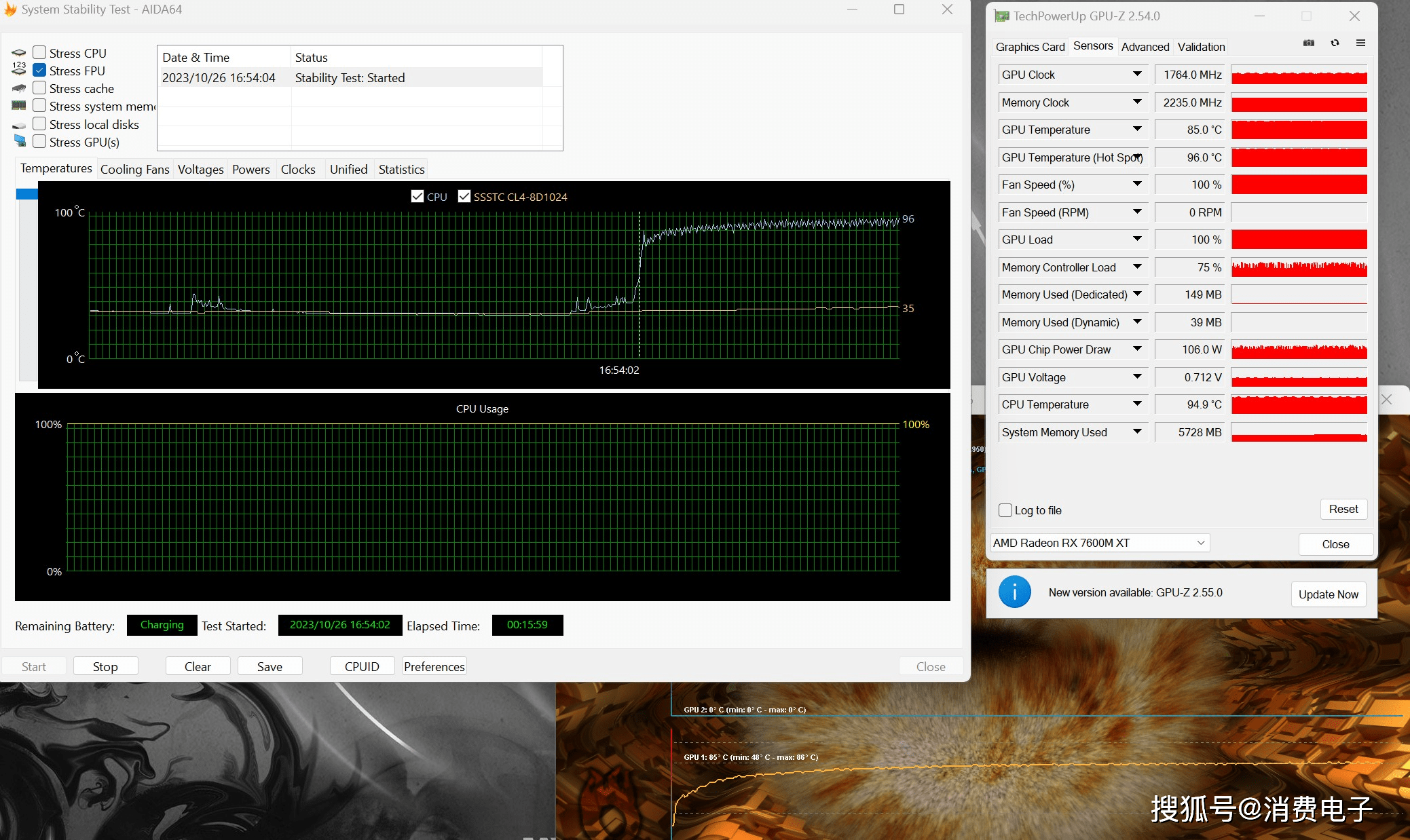Toggle the SSSTC CL4-8D1024 graph checkbox
The width and height of the screenshot is (1410, 840).
click(x=464, y=197)
